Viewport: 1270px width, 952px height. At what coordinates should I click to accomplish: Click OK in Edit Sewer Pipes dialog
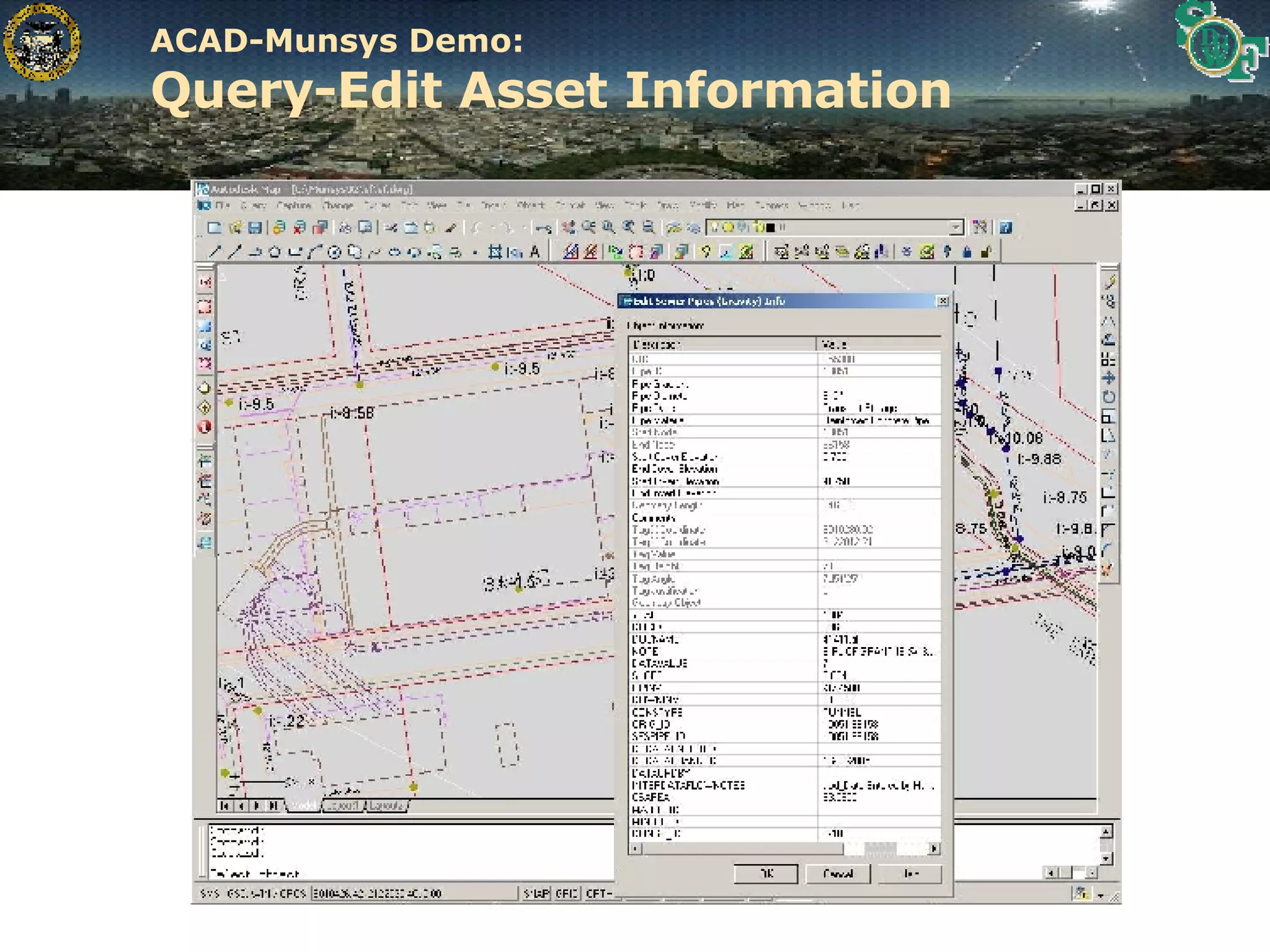[x=766, y=874]
